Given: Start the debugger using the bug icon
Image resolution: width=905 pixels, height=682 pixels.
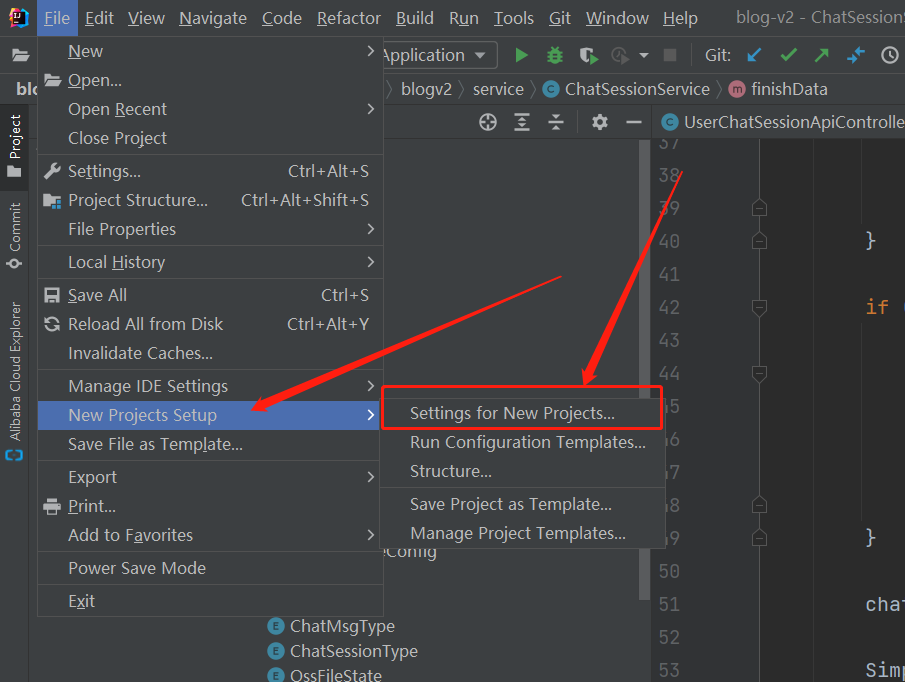Looking at the screenshot, I should (x=555, y=55).
